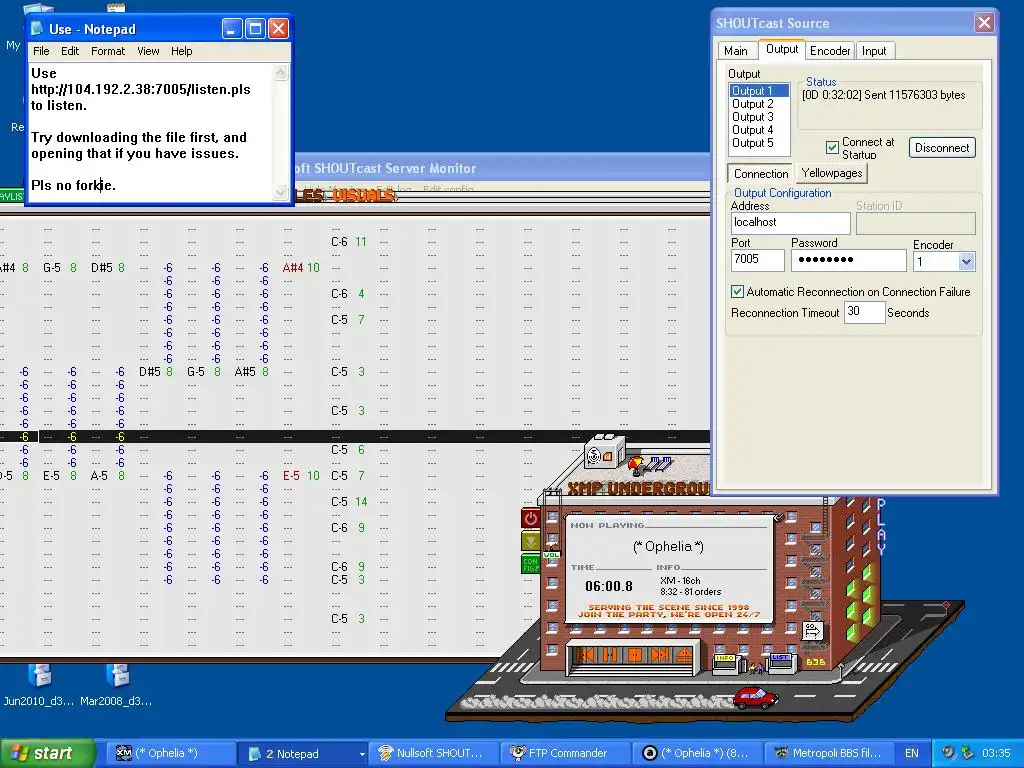Screen dimensions: 1024x768
Task: Click the yellow down-arrow button on XMPlay skin
Action: point(530,541)
